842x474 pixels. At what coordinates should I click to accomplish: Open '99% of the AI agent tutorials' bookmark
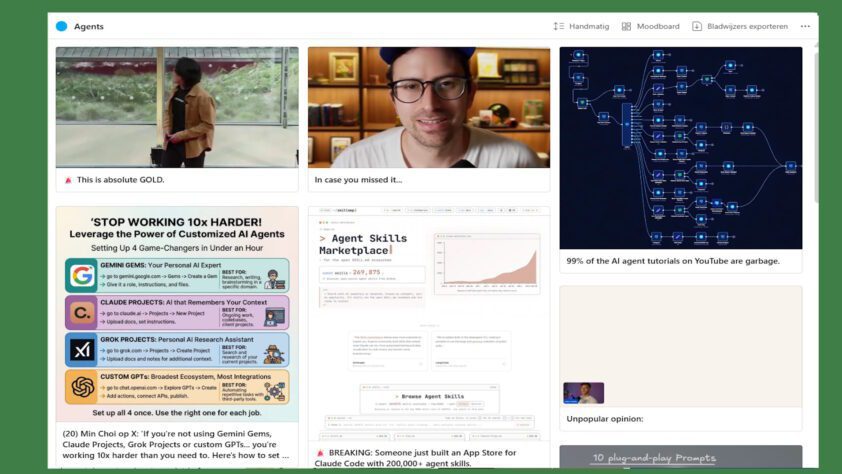[672, 261]
